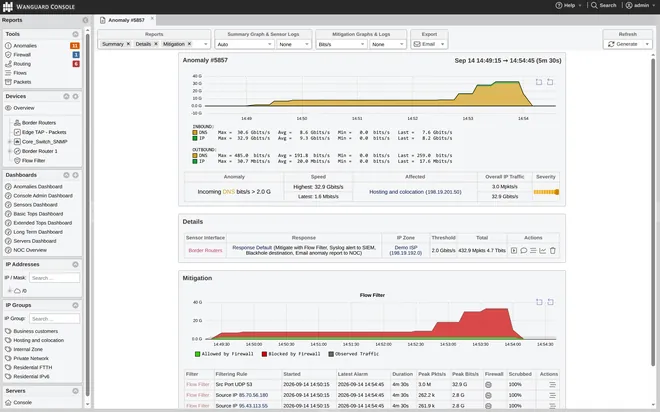Click the orange severity bar
Viewport: 660px width, 412px height.
click(x=546, y=192)
